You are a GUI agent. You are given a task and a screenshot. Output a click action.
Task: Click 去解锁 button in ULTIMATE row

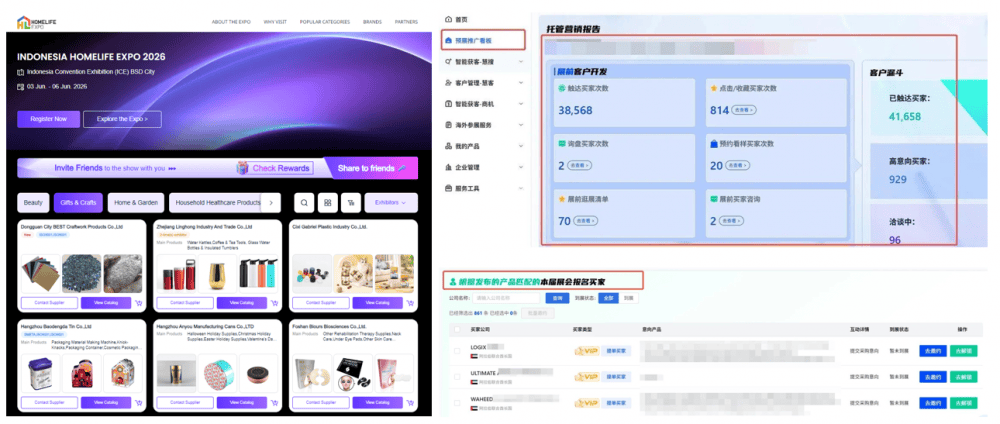963,377
